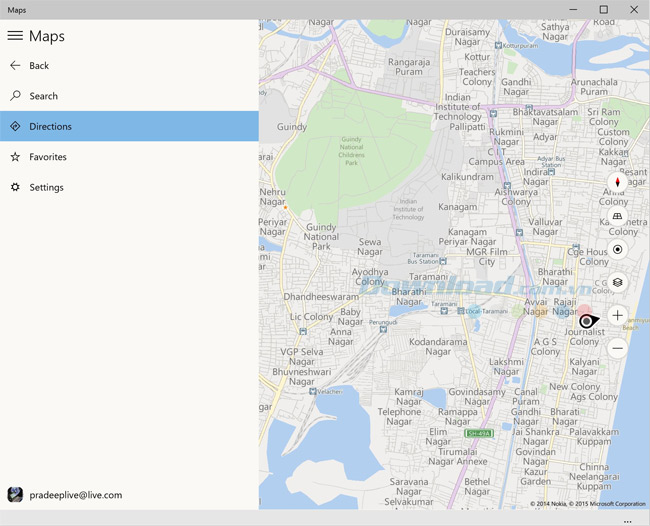This screenshot has width=650, height=526.
Task: Open Search in the side menu
Action: pos(43,96)
